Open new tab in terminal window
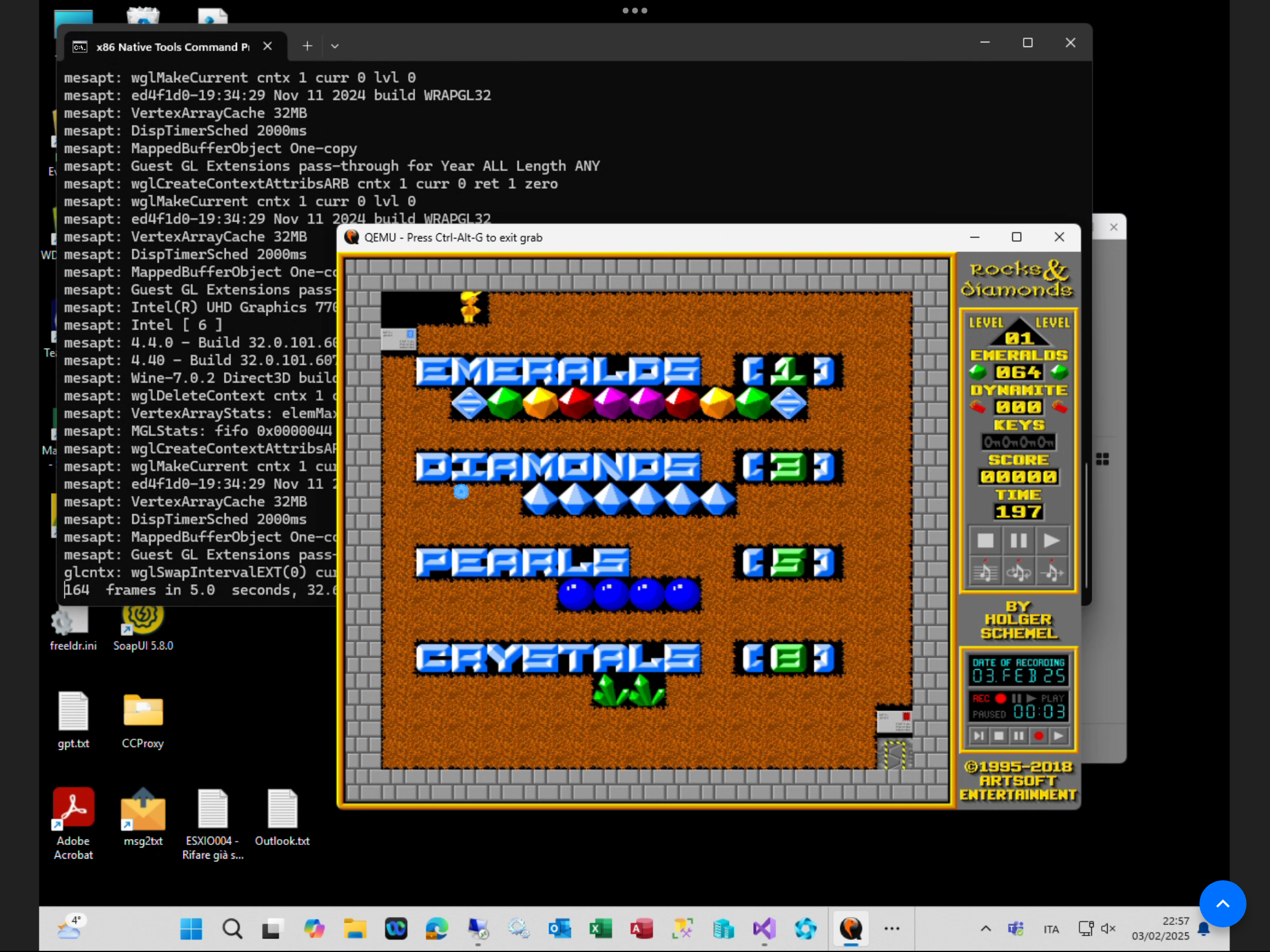1270x952 pixels. (x=307, y=46)
